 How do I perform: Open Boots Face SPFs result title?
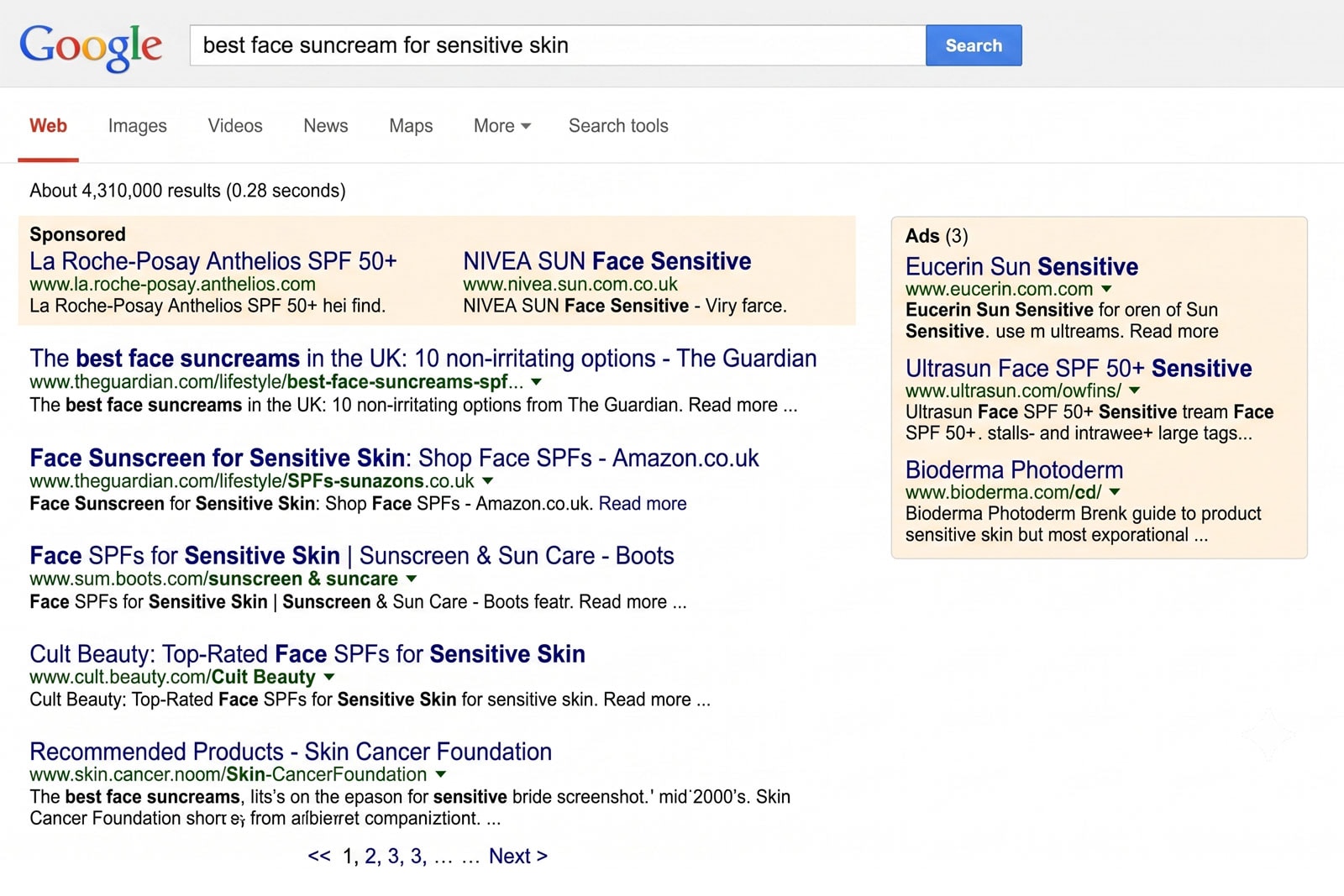[x=352, y=556]
